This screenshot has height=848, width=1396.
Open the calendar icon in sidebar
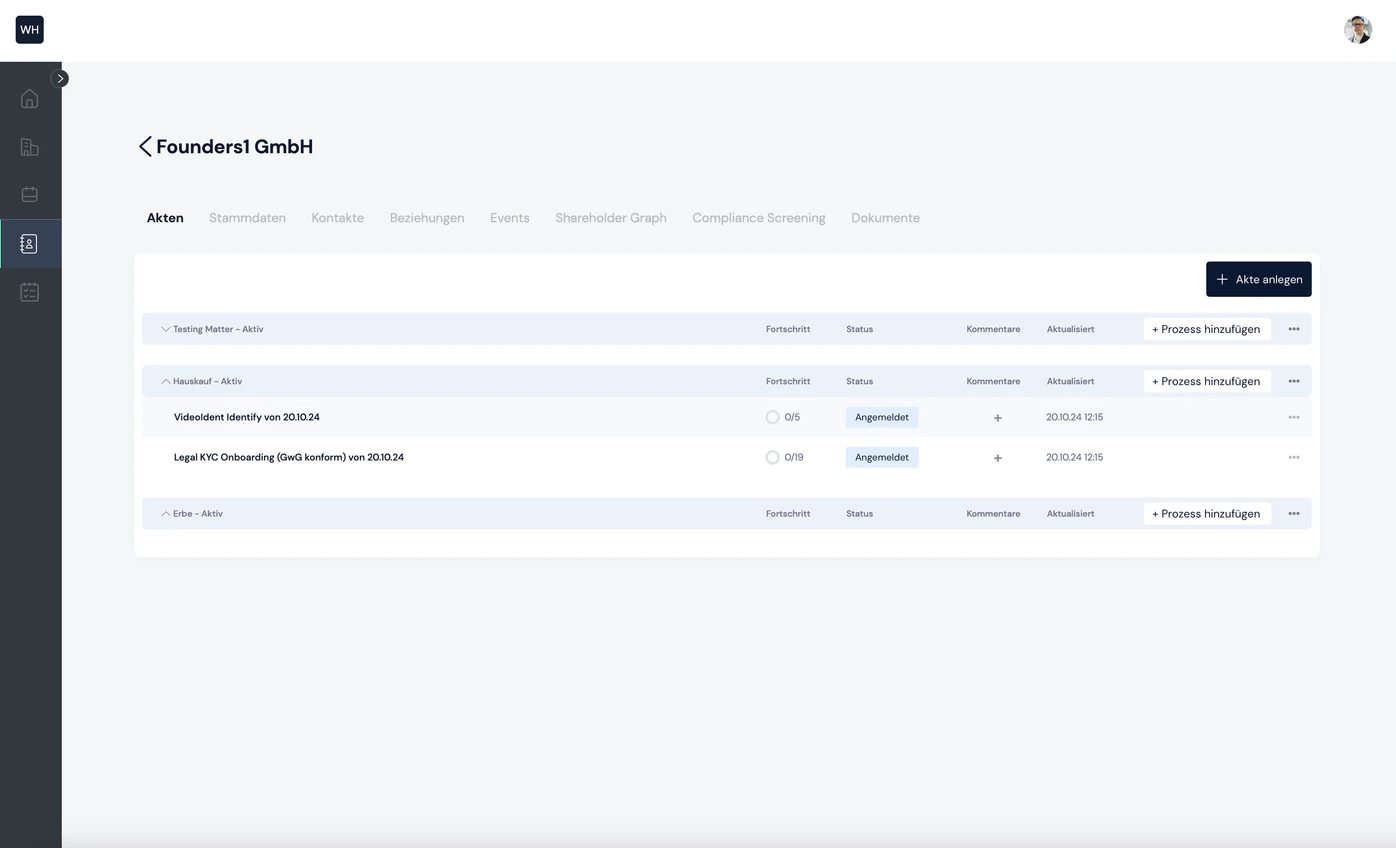30,194
